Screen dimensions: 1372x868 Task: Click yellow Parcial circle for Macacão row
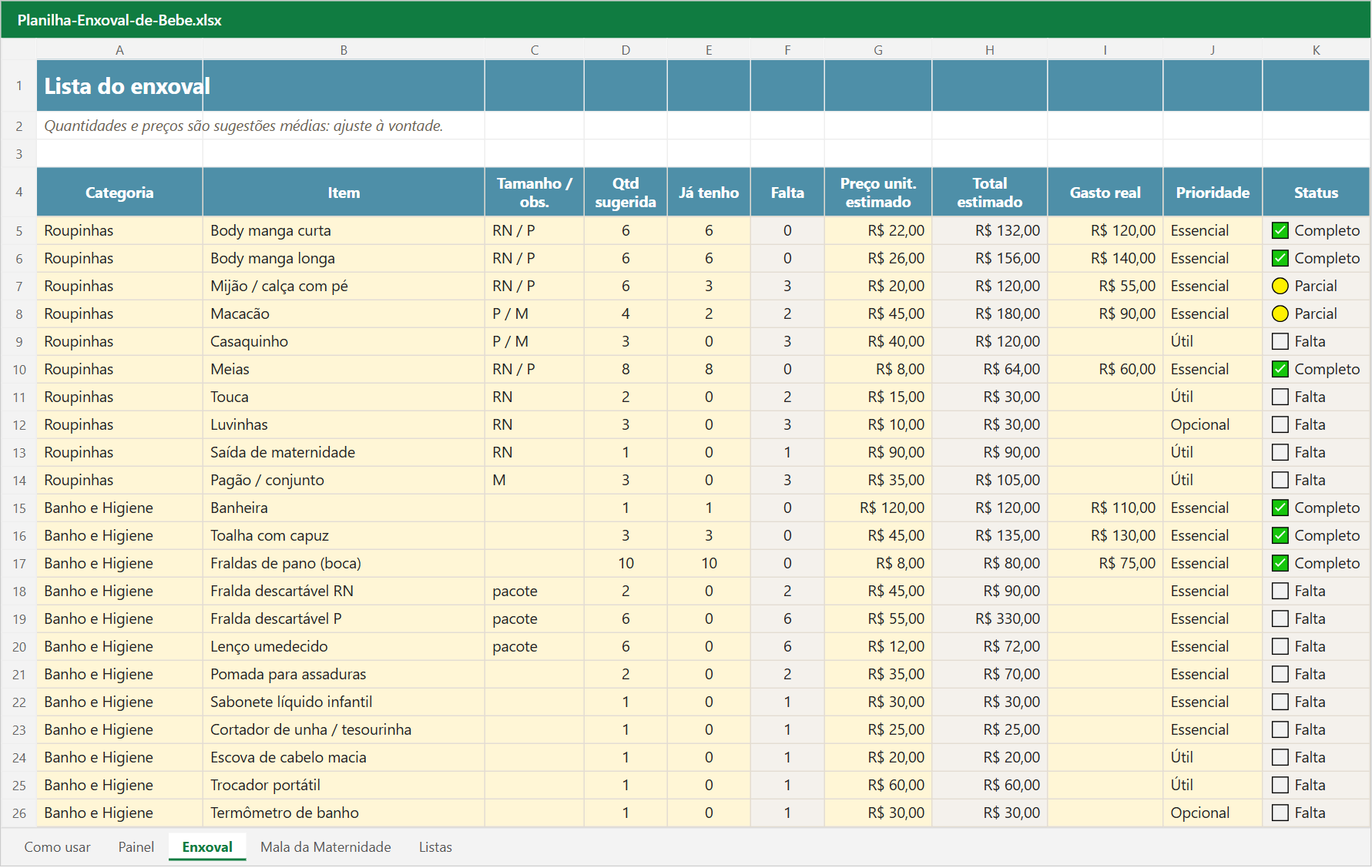(x=1280, y=313)
